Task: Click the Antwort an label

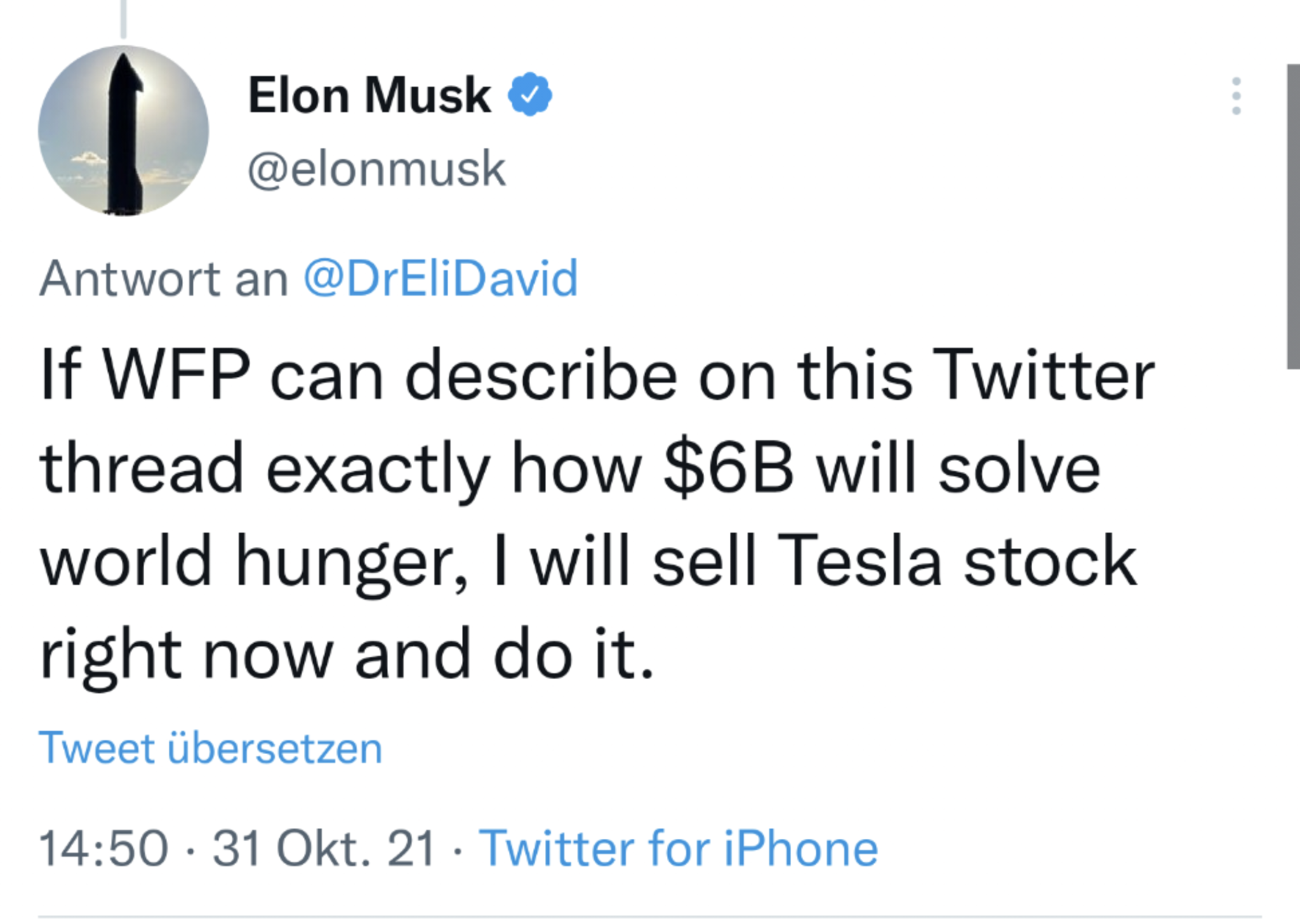Action: click(164, 278)
